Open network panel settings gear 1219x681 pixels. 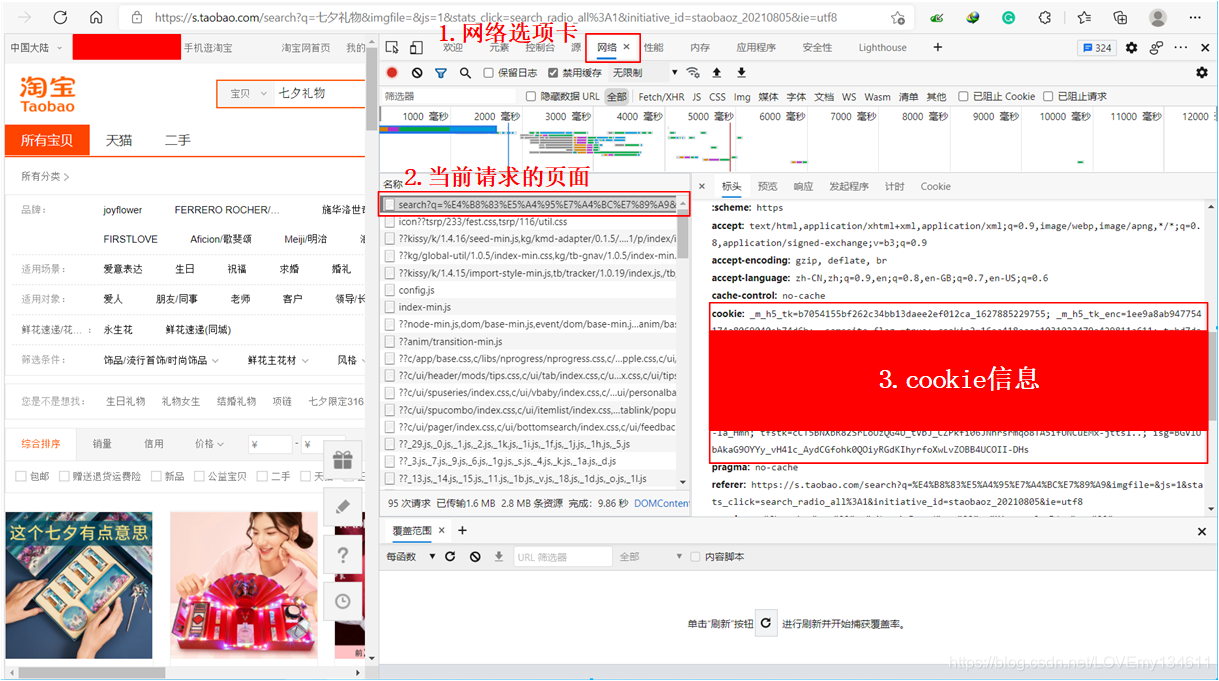pyautogui.click(x=1202, y=73)
